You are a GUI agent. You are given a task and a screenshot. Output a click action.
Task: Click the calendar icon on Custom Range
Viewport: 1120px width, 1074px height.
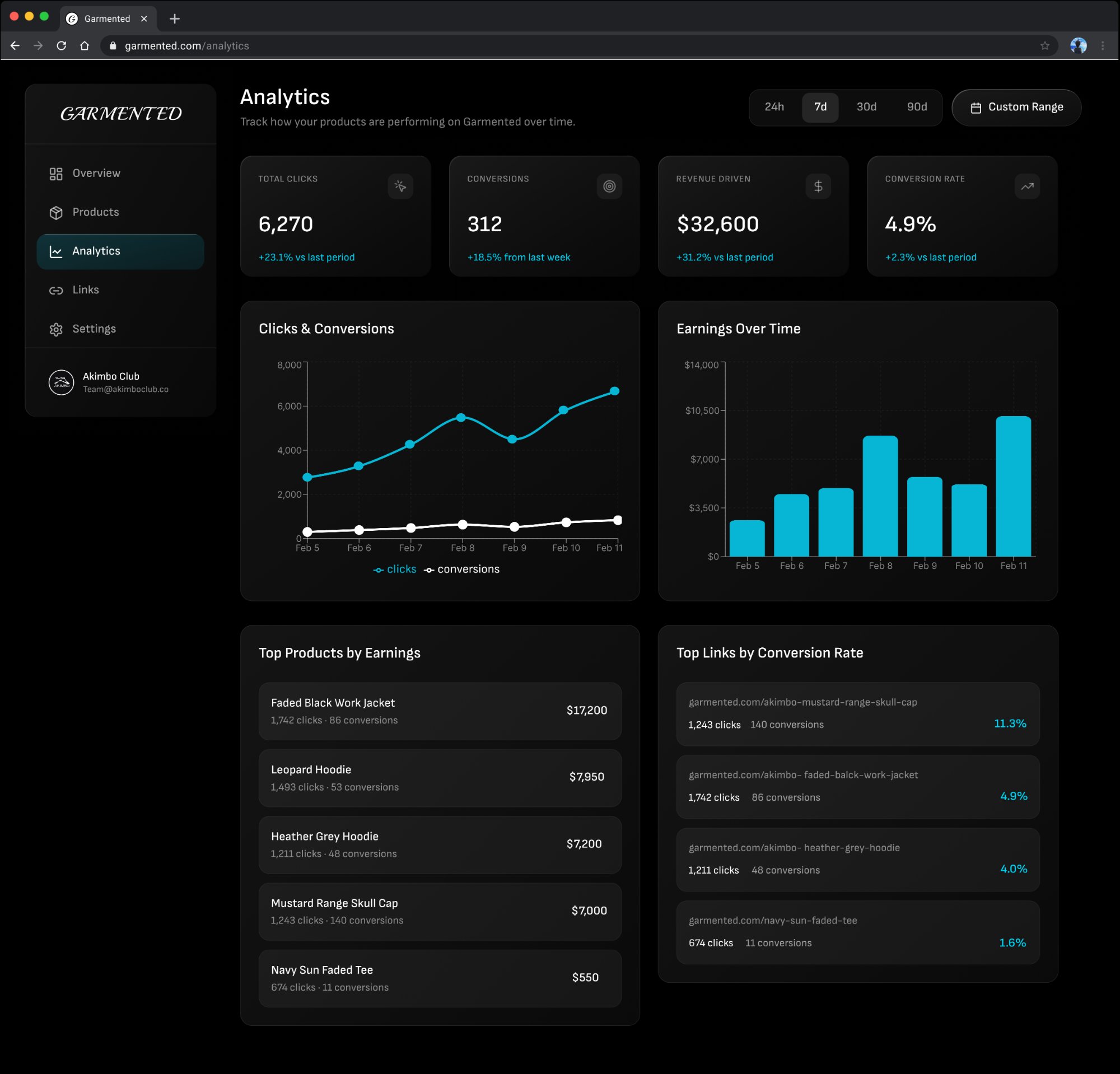pos(977,107)
